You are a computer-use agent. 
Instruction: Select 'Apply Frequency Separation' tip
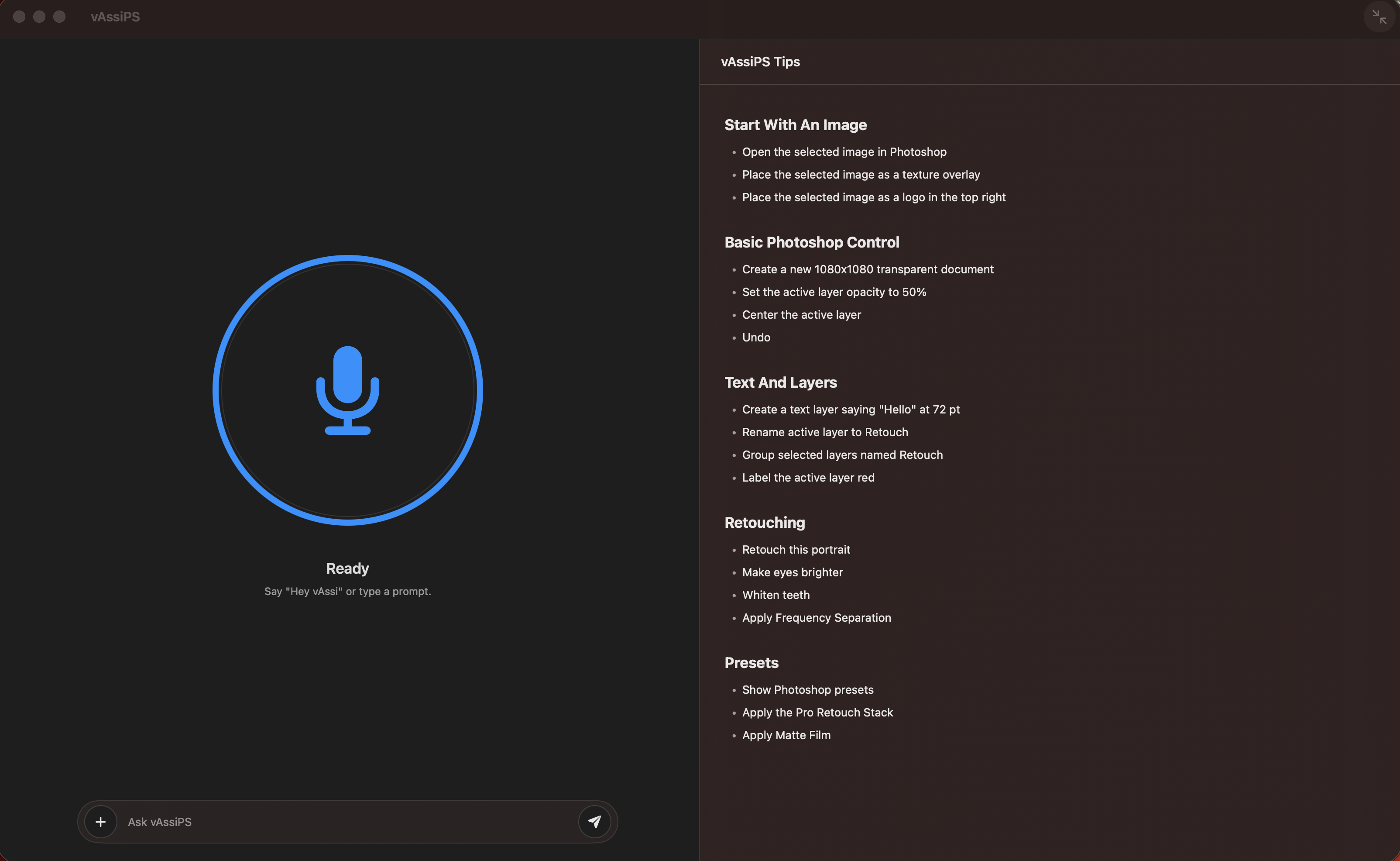pos(816,618)
